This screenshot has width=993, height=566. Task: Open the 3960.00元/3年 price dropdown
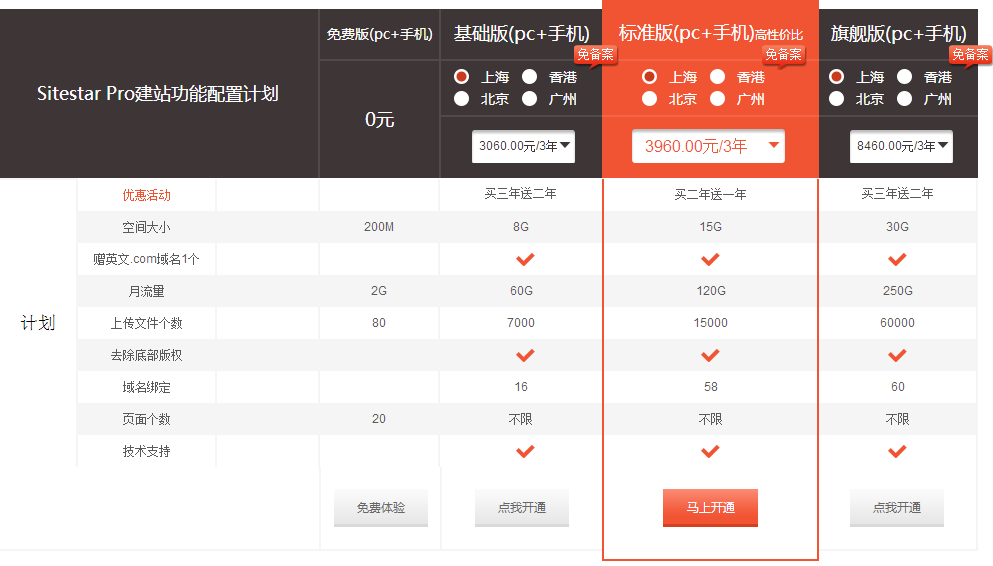click(708, 146)
